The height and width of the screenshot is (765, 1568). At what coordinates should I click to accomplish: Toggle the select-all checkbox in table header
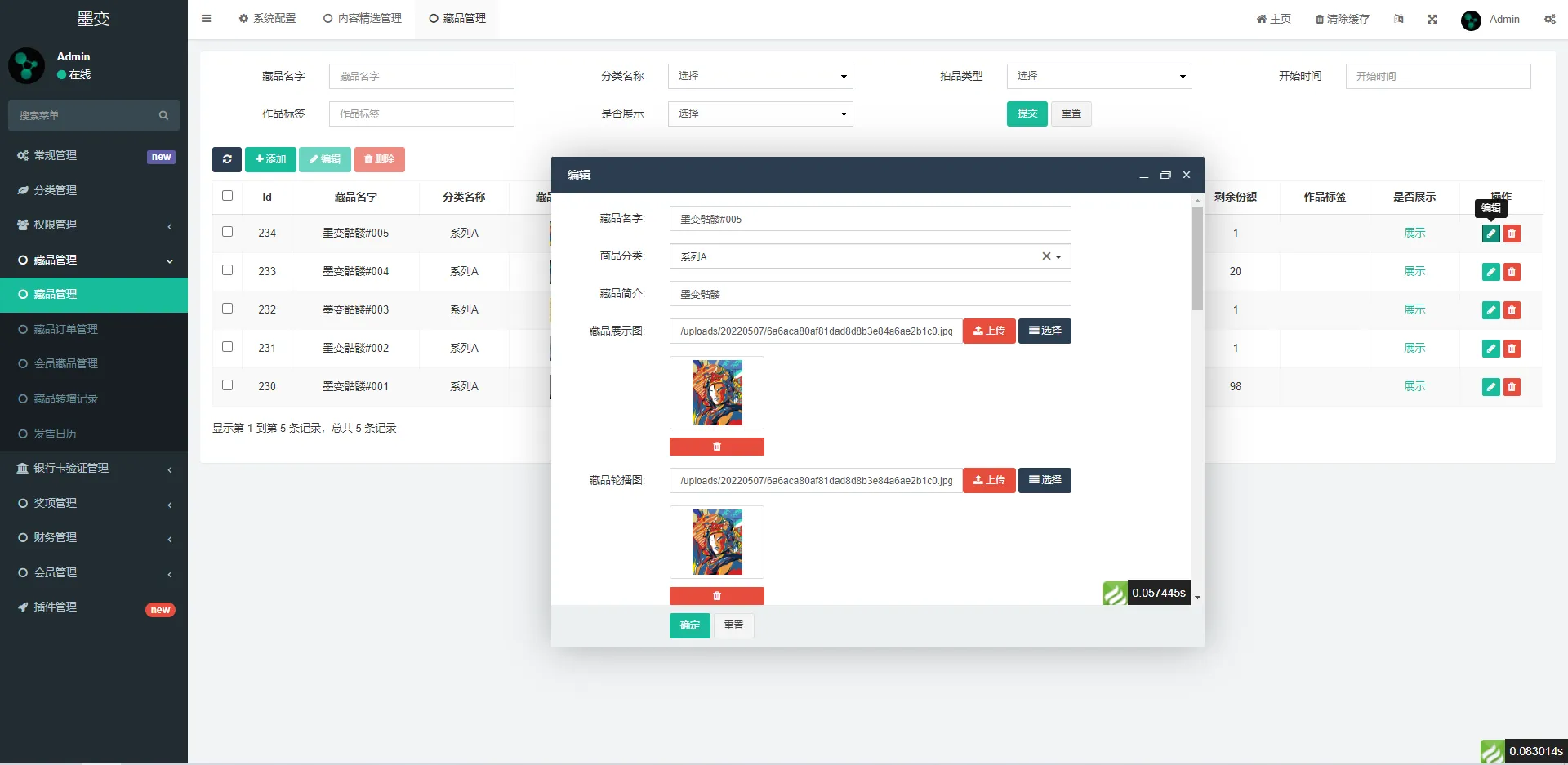click(x=228, y=196)
